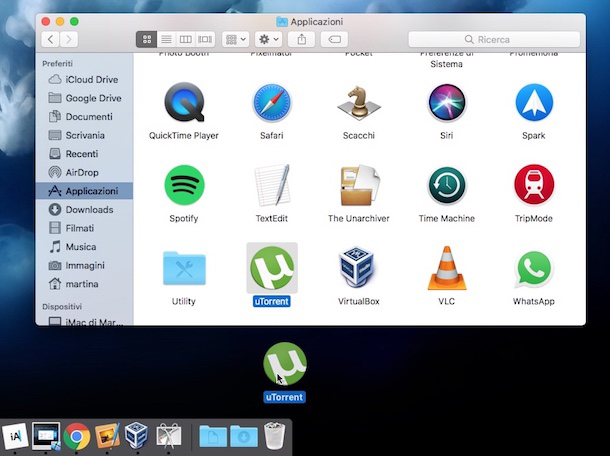This screenshot has height=456, width=610.
Task: Open the Trash in the Dock
Action: tap(274, 436)
